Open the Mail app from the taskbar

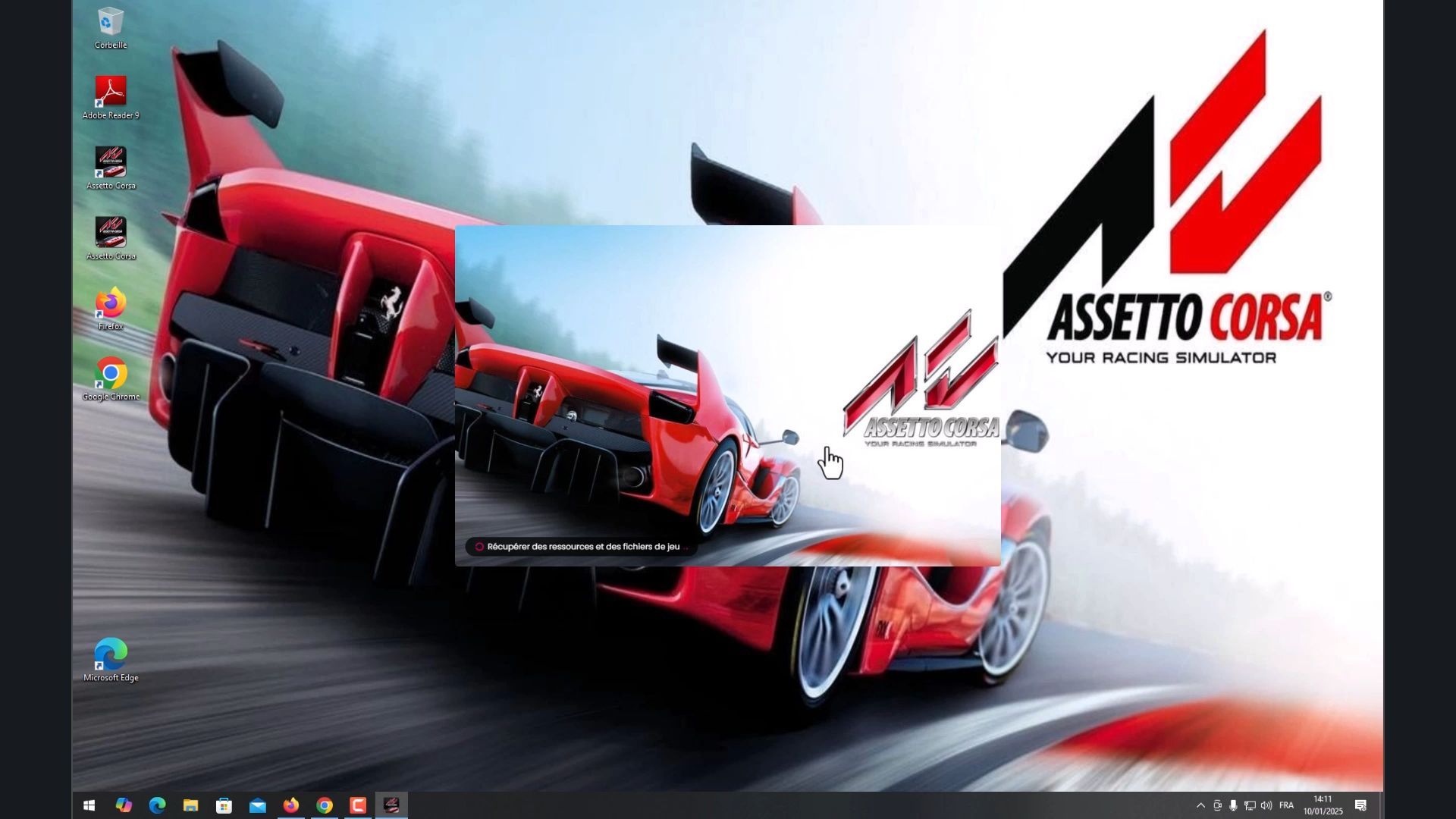[258, 805]
